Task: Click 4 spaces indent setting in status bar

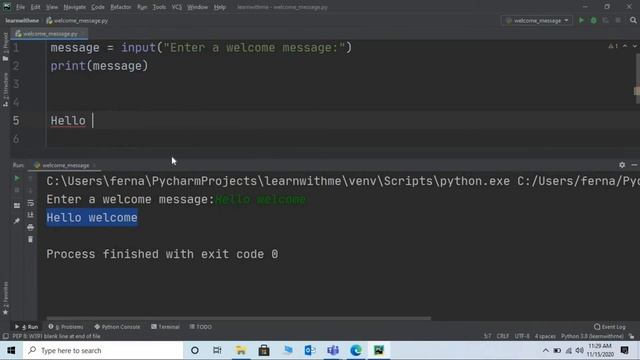Action: point(545,336)
